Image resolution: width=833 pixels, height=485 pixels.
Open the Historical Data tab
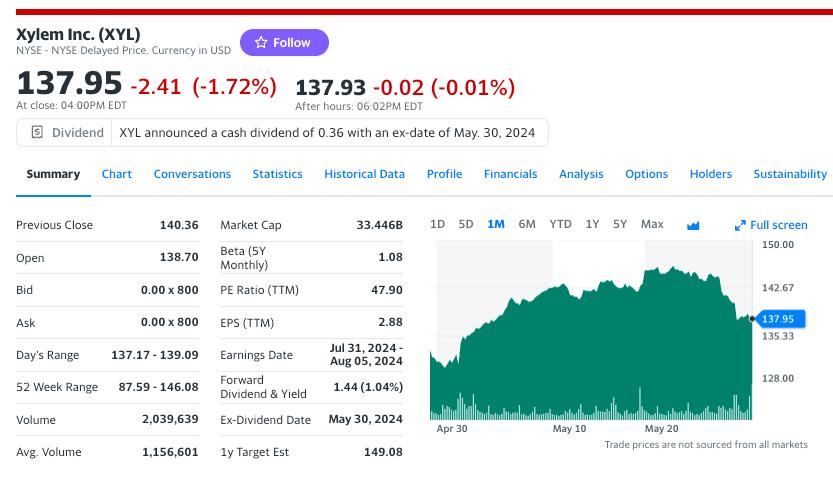364,174
